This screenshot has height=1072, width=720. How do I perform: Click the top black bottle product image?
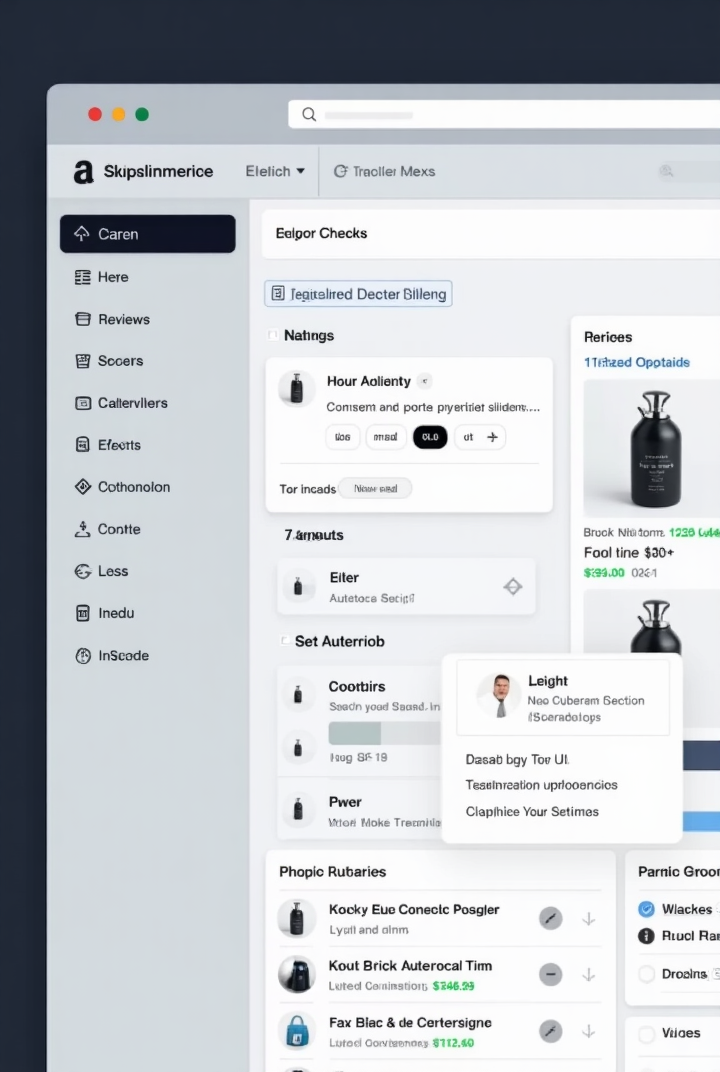[x=652, y=448]
